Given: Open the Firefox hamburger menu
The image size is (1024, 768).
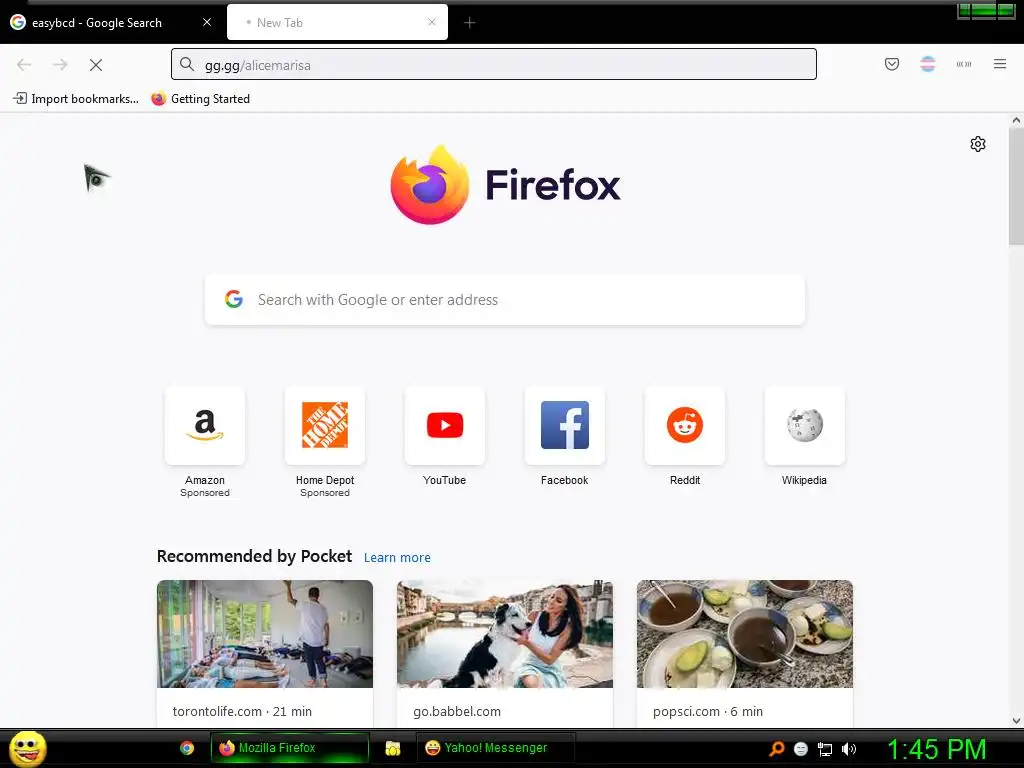Looking at the screenshot, I should point(999,64).
